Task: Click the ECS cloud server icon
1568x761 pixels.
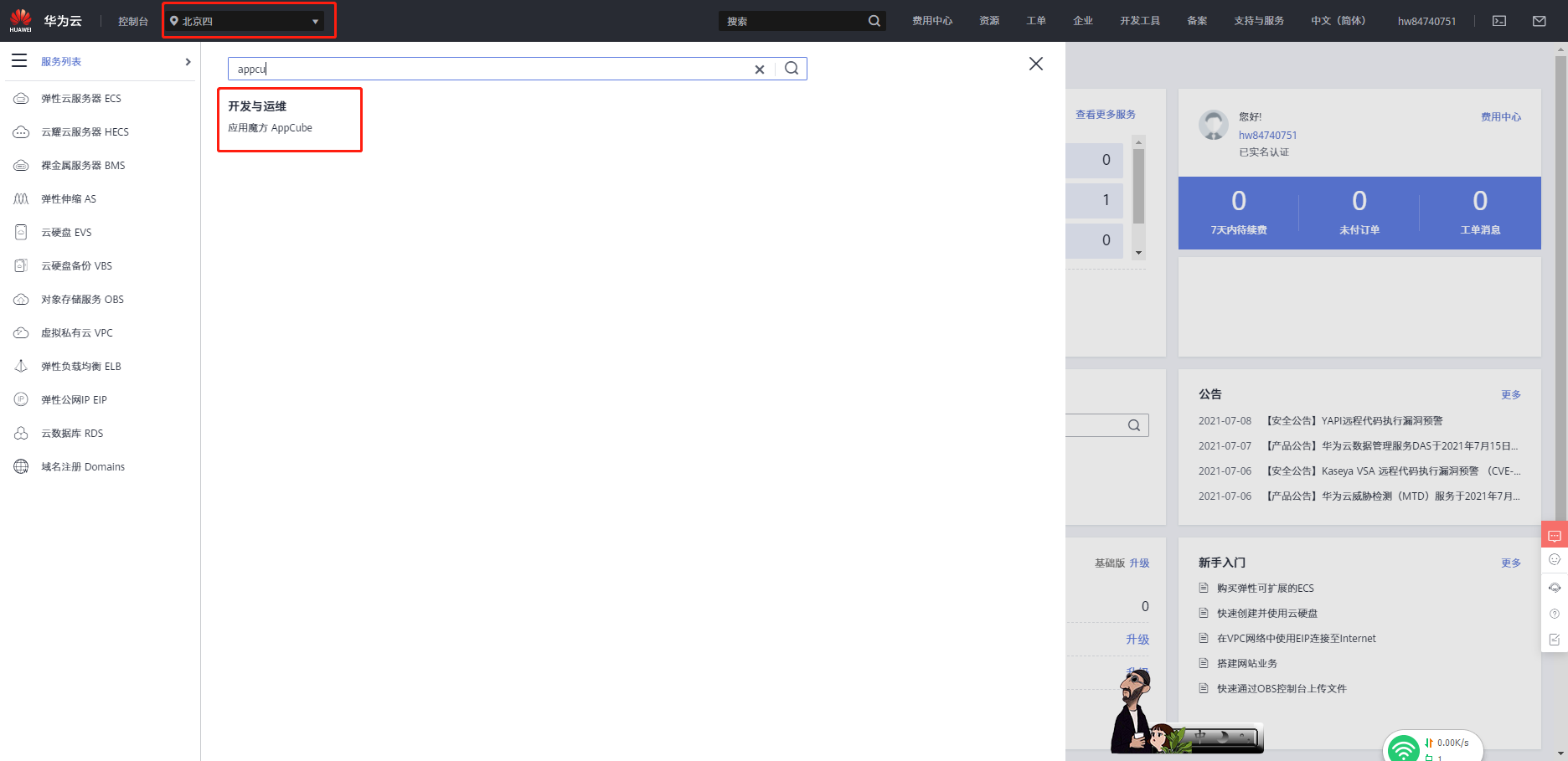Action: (21, 99)
